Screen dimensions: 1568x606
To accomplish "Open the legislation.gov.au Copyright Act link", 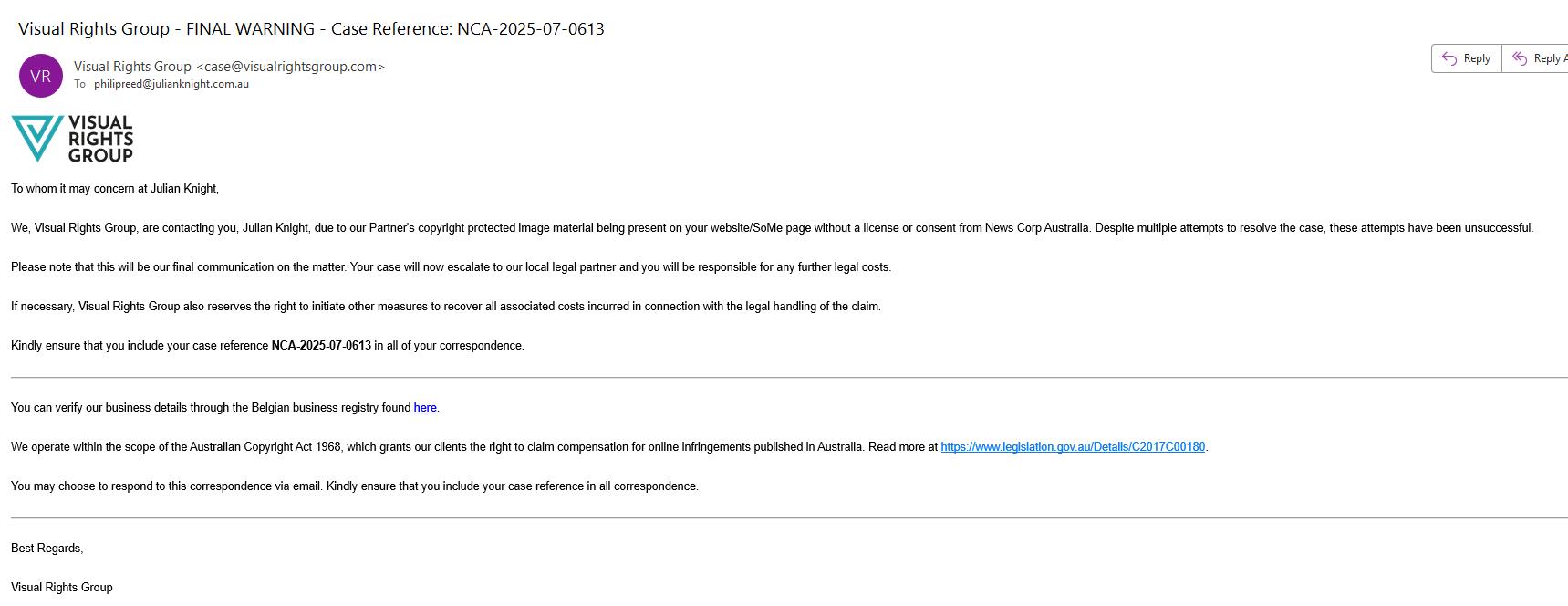I will pyautogui.click(x=1073, y=447).
